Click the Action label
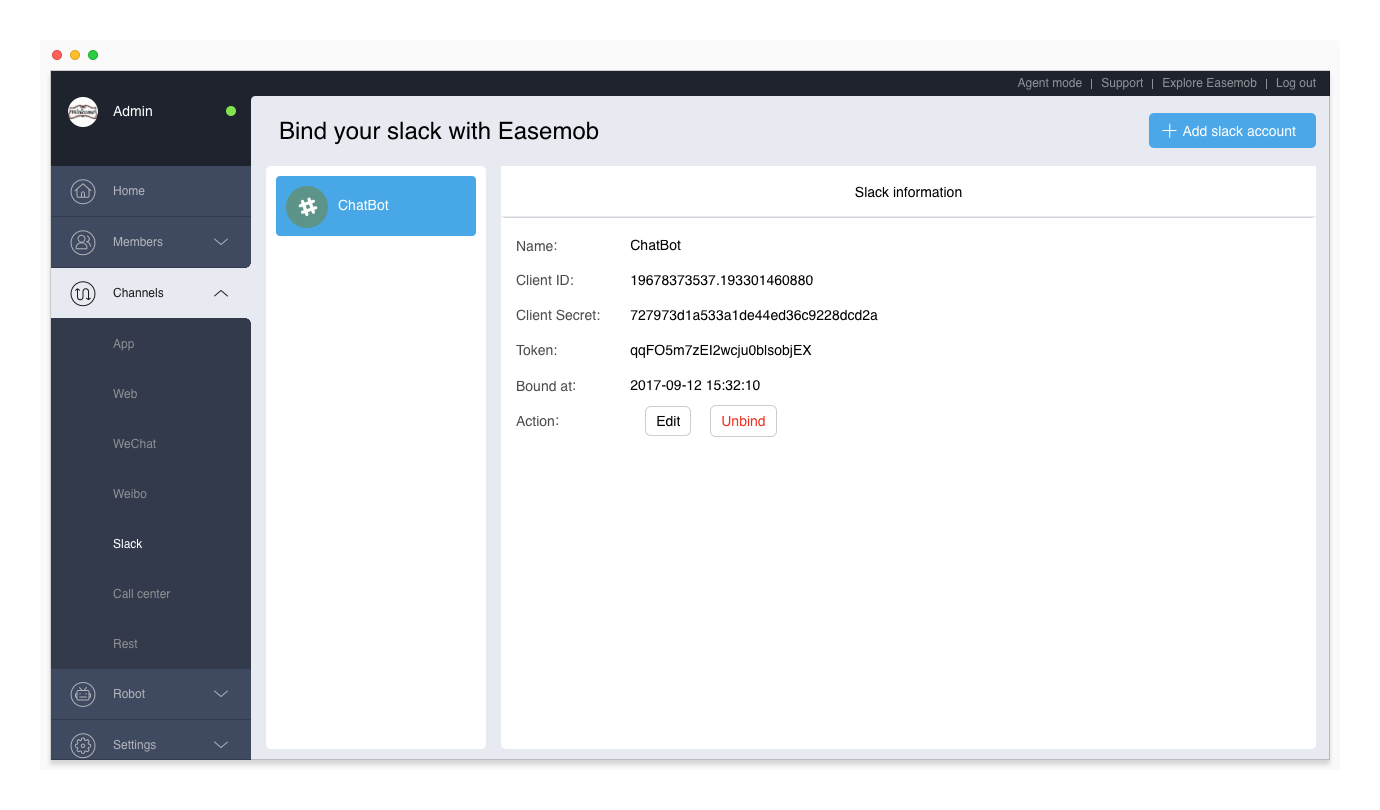1380x810 pixels. click(537, 421)
